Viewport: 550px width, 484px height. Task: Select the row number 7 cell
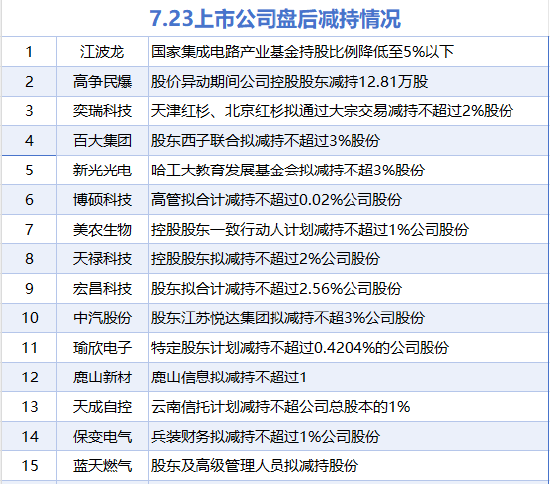pos(29,229)
